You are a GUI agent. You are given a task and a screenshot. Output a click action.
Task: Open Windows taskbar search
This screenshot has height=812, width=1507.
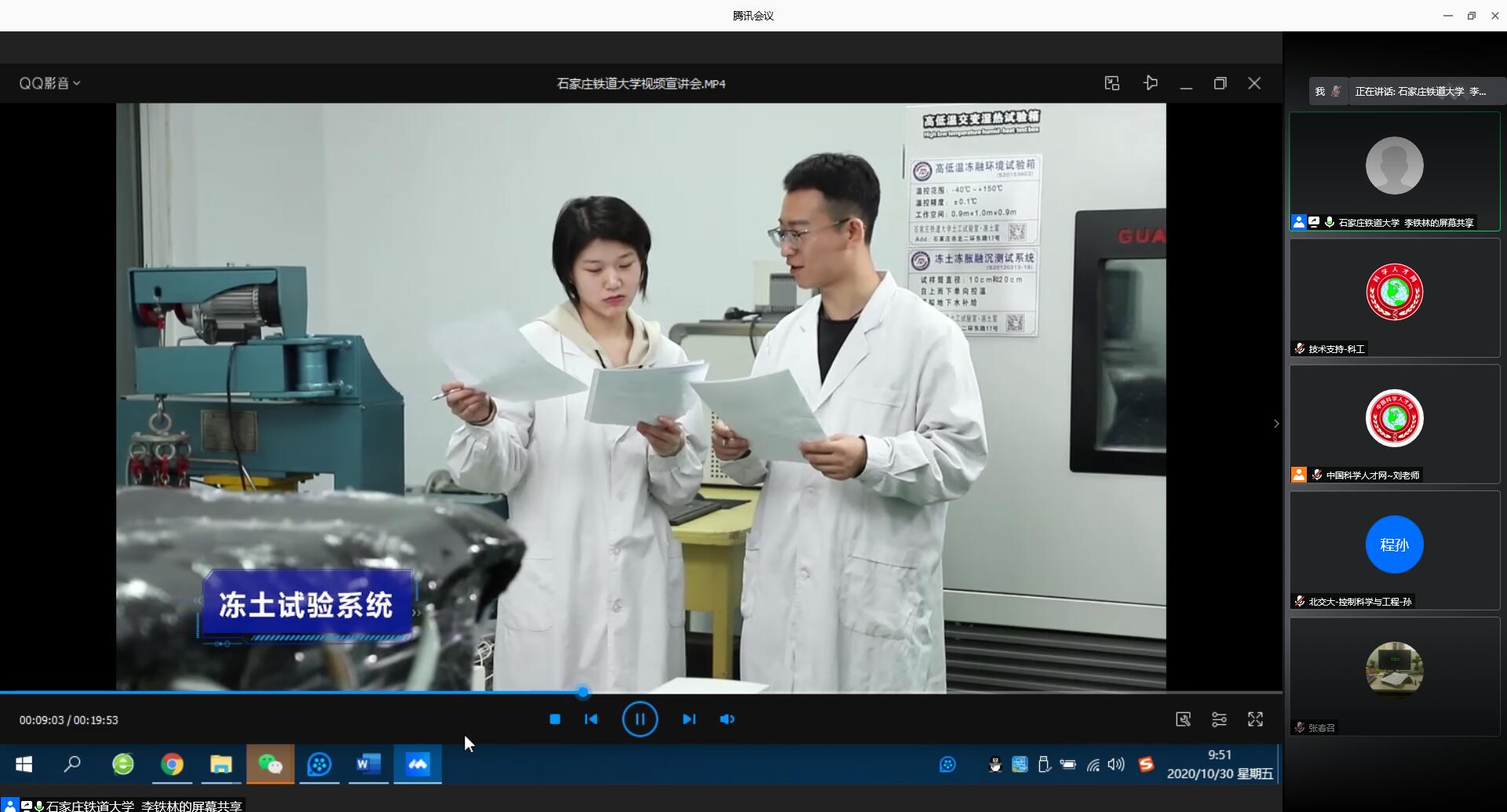click(x=72, y=764)
